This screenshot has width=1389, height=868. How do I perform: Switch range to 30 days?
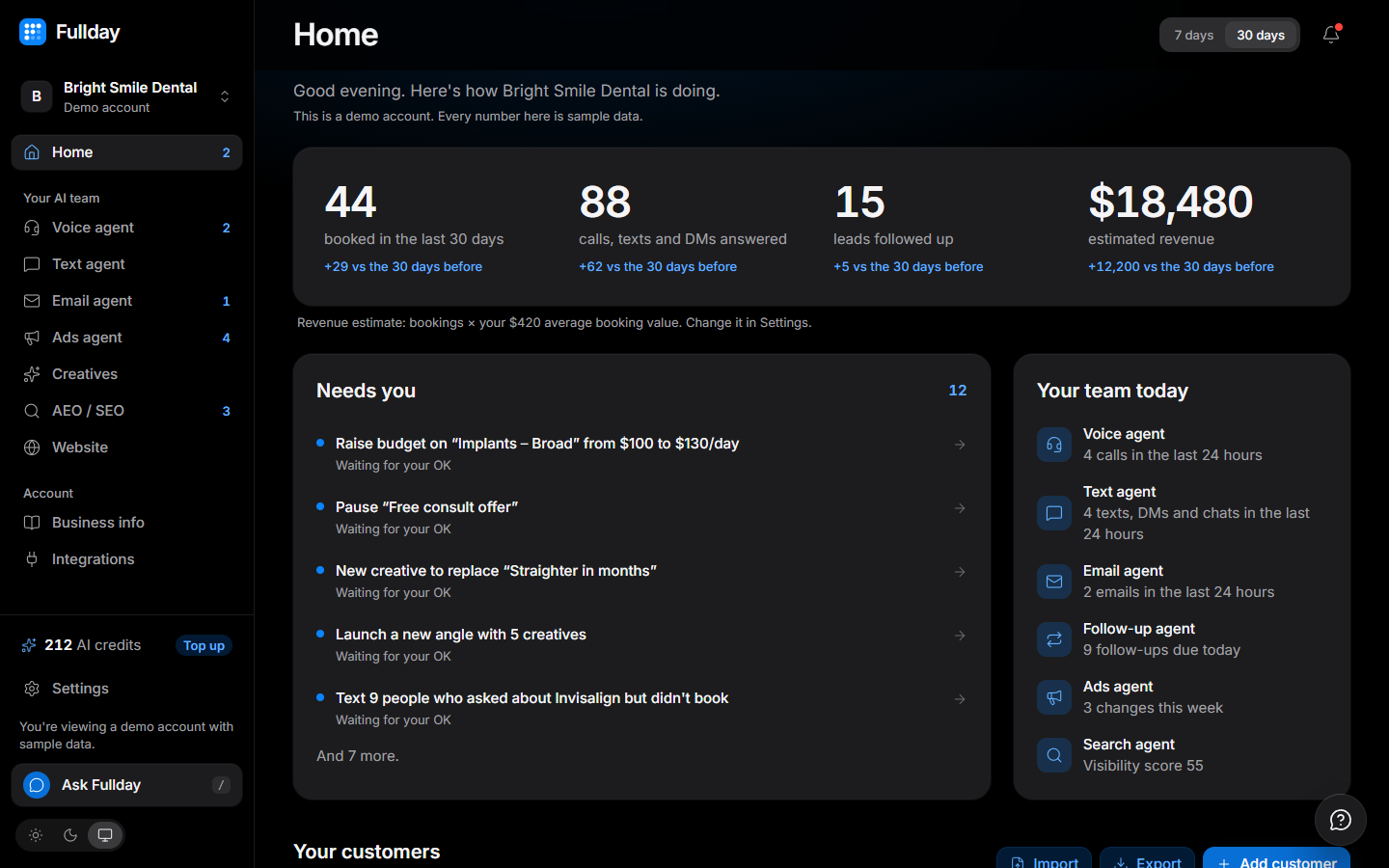point(1261,35)
